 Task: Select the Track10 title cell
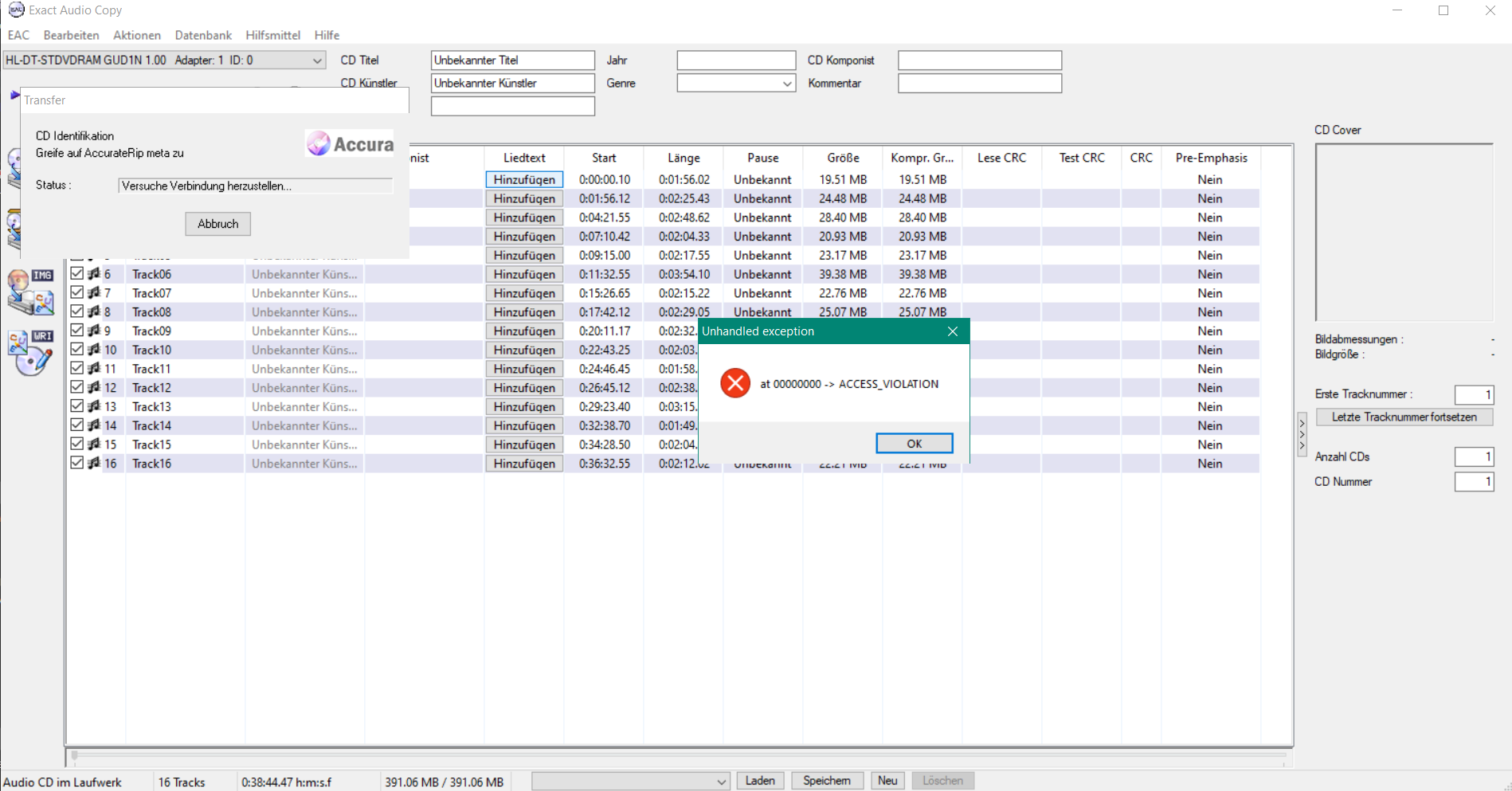[185, 350]
